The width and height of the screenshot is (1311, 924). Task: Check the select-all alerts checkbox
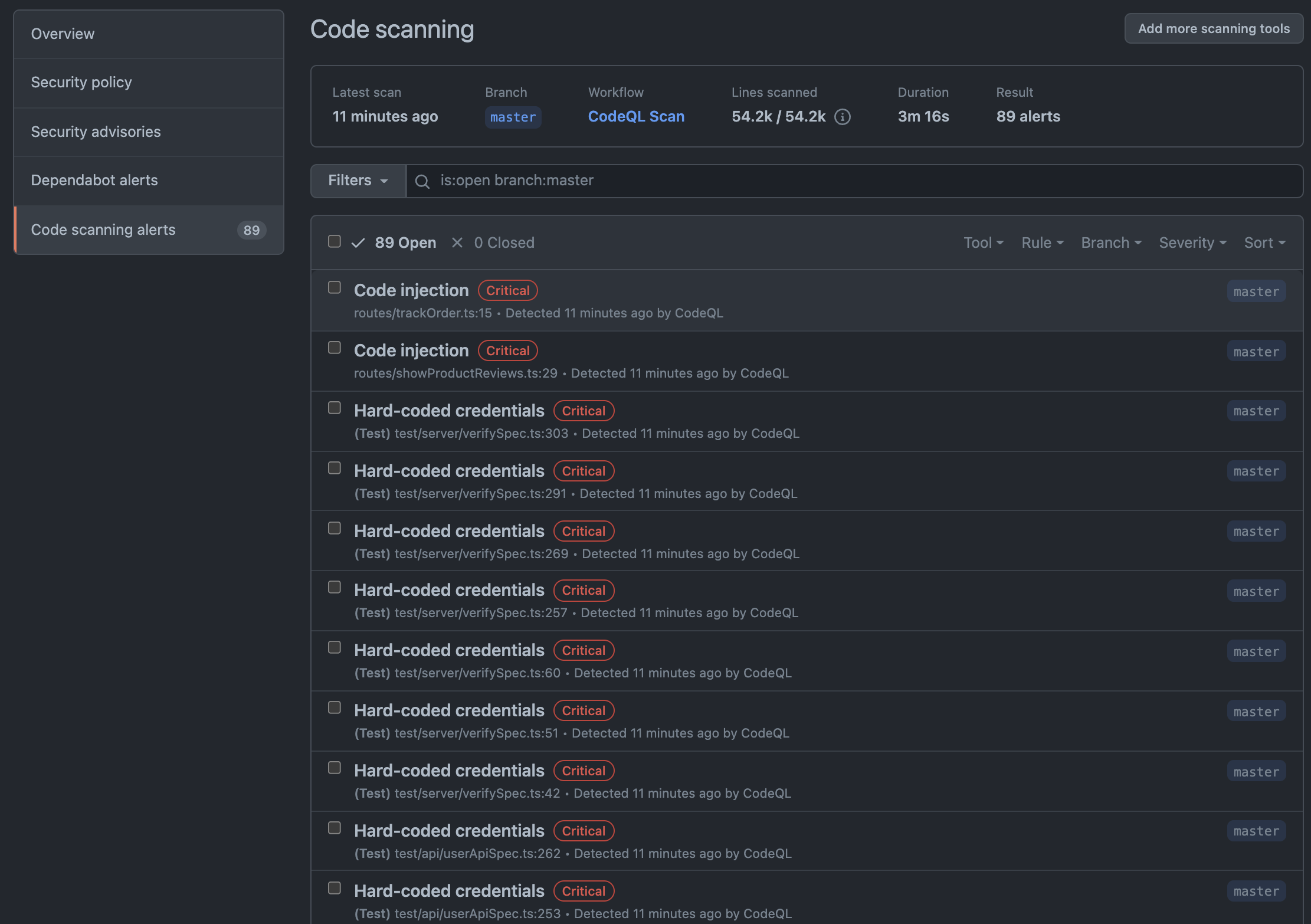pyautogui.click(x=334, y=241)
